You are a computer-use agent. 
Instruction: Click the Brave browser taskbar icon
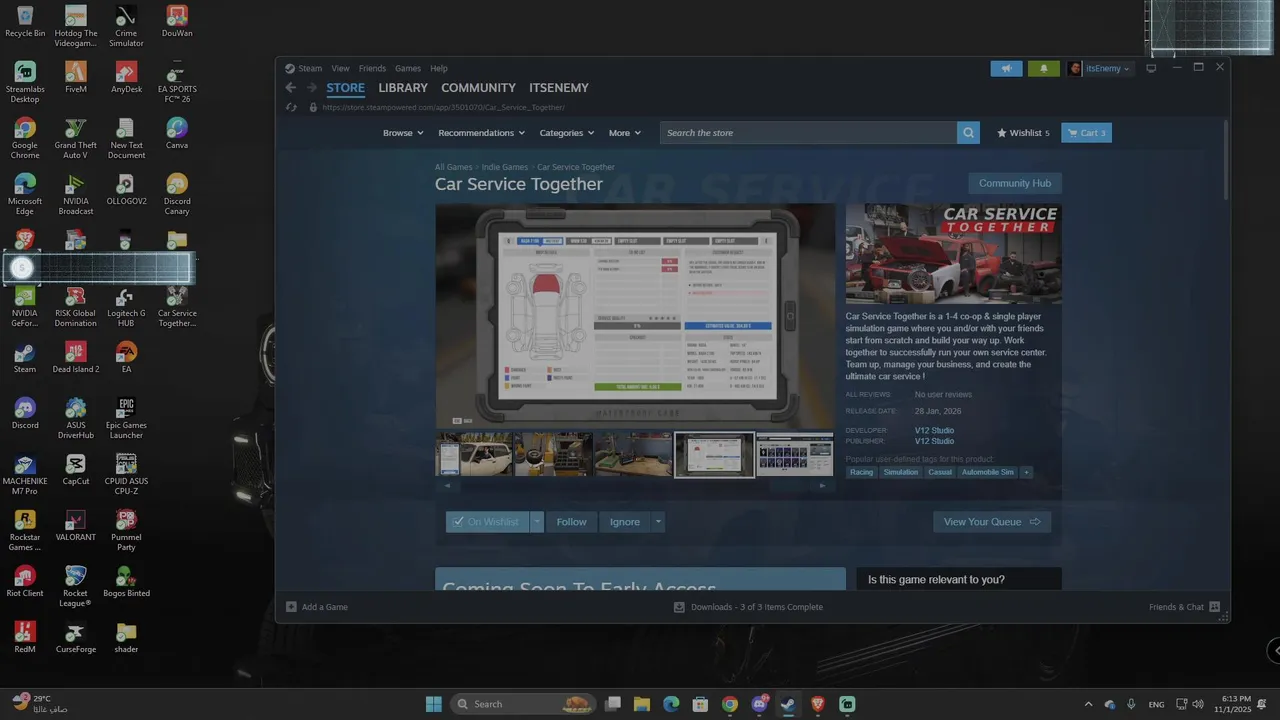click(x=818, y=704)
